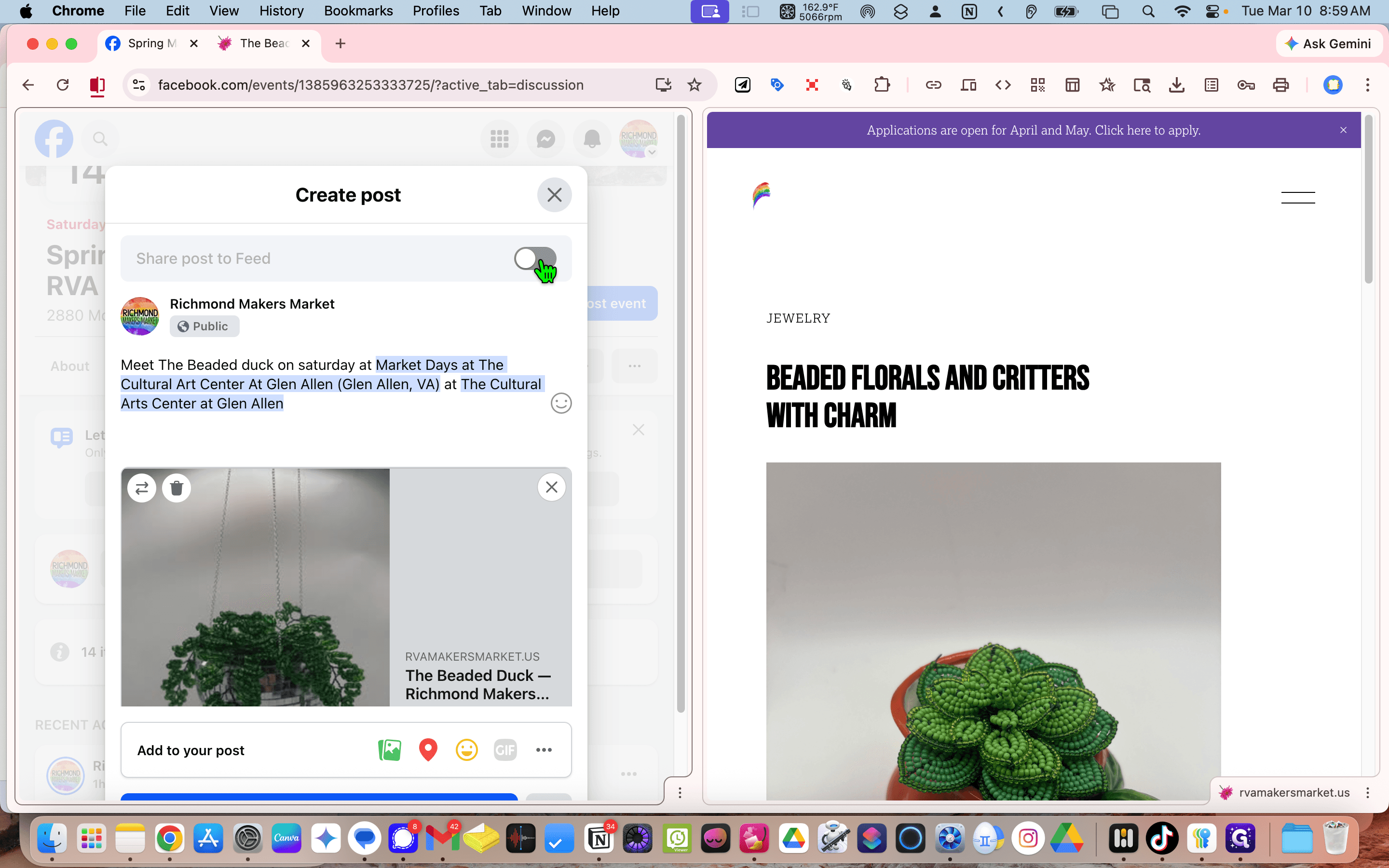
Task: Open Canva from the Dock
Action: click(x=286, y=838)
